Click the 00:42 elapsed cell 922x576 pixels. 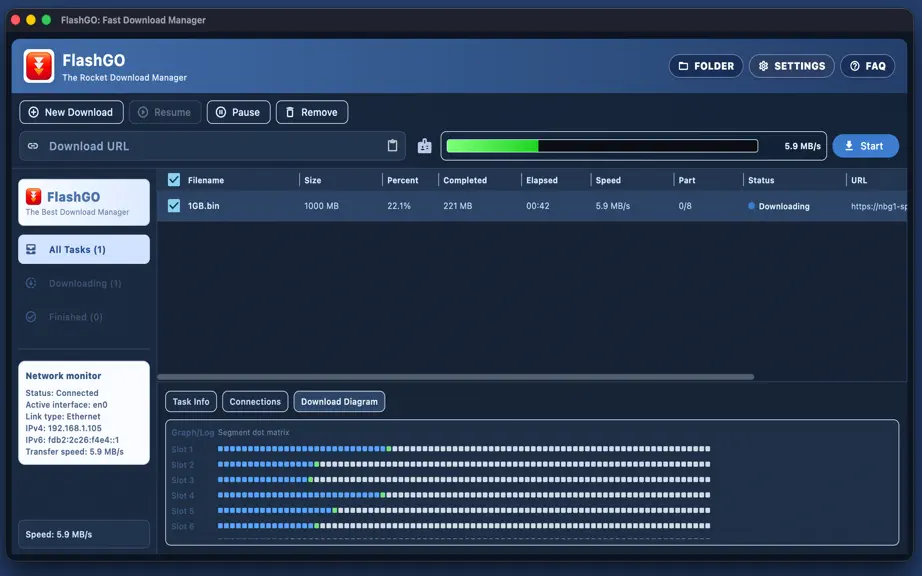click(537, 206)
